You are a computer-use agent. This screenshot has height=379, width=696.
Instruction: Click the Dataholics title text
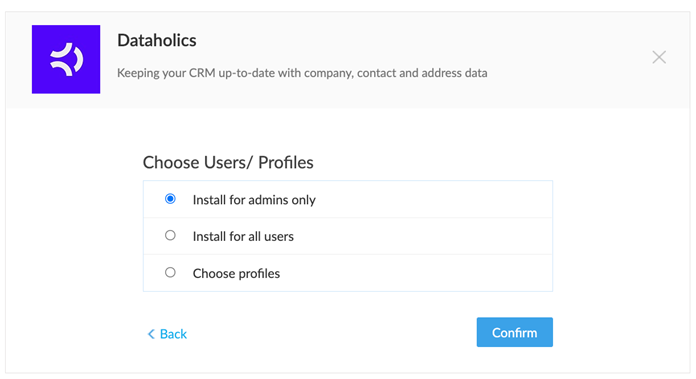pyautogui.click(x=157, y=40)
